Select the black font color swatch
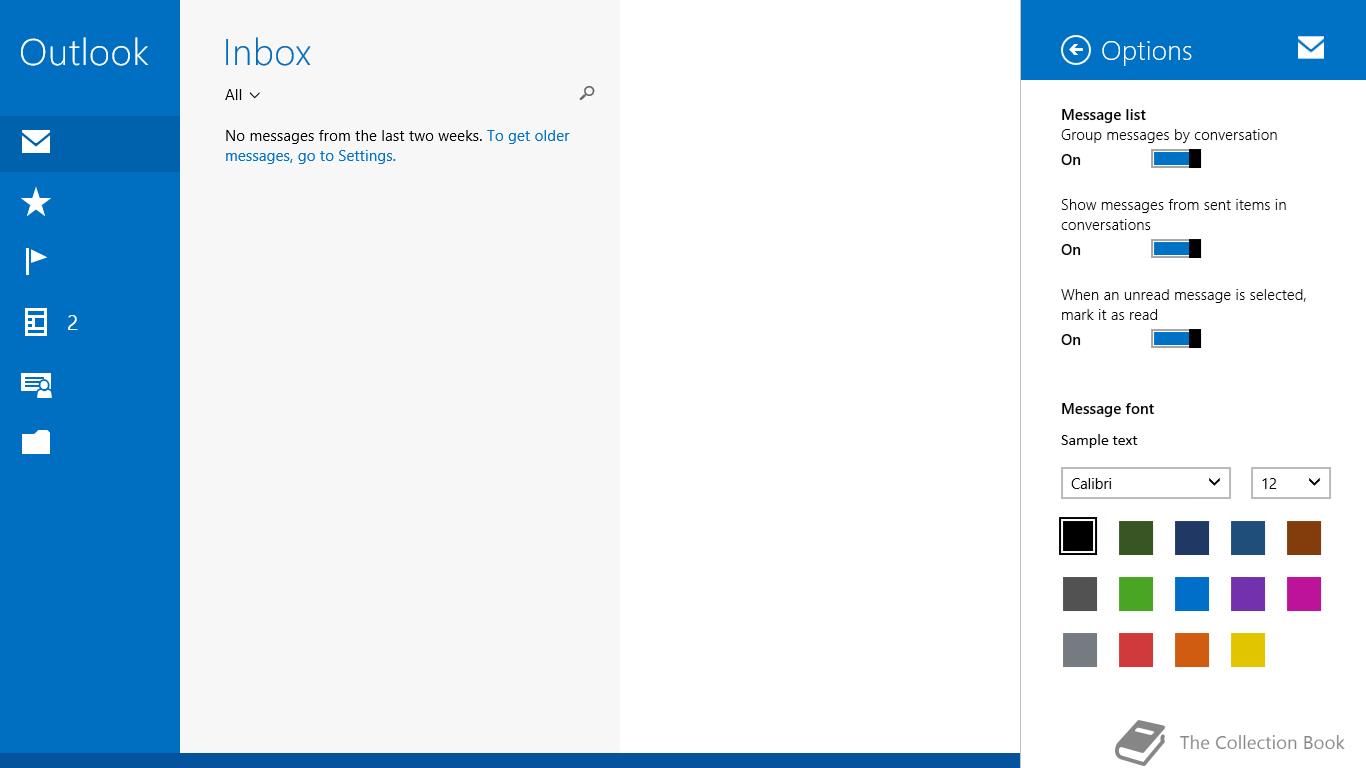 (1078, 537)
